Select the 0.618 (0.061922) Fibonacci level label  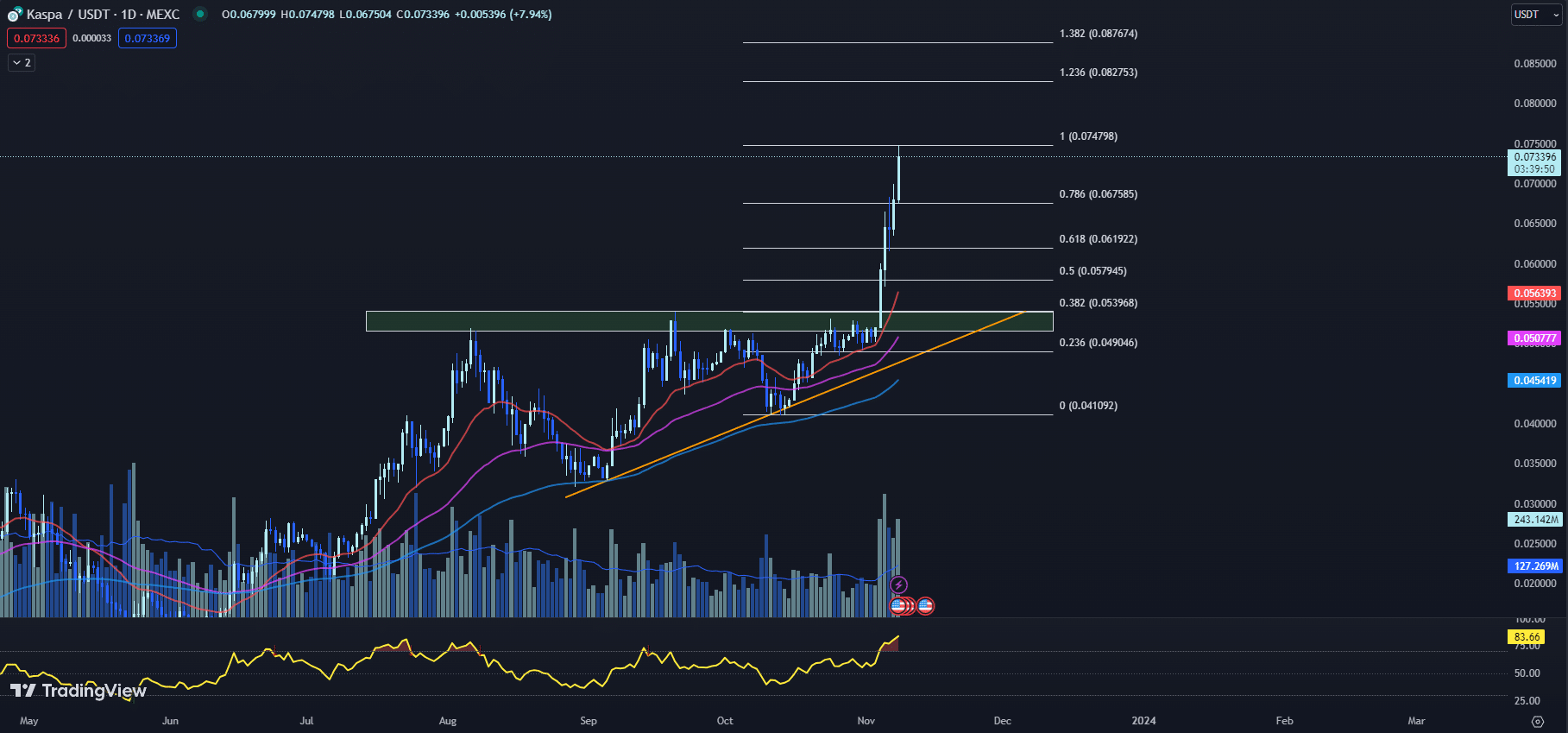1098,239
